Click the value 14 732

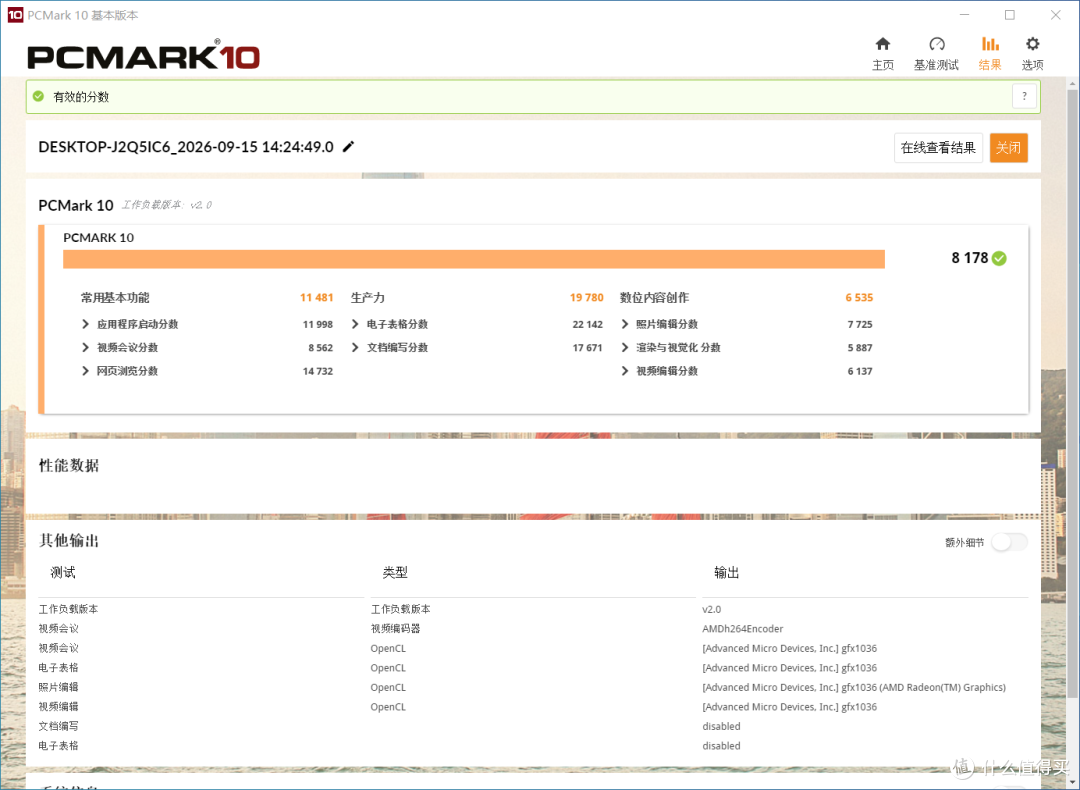(x=318, y=371)
